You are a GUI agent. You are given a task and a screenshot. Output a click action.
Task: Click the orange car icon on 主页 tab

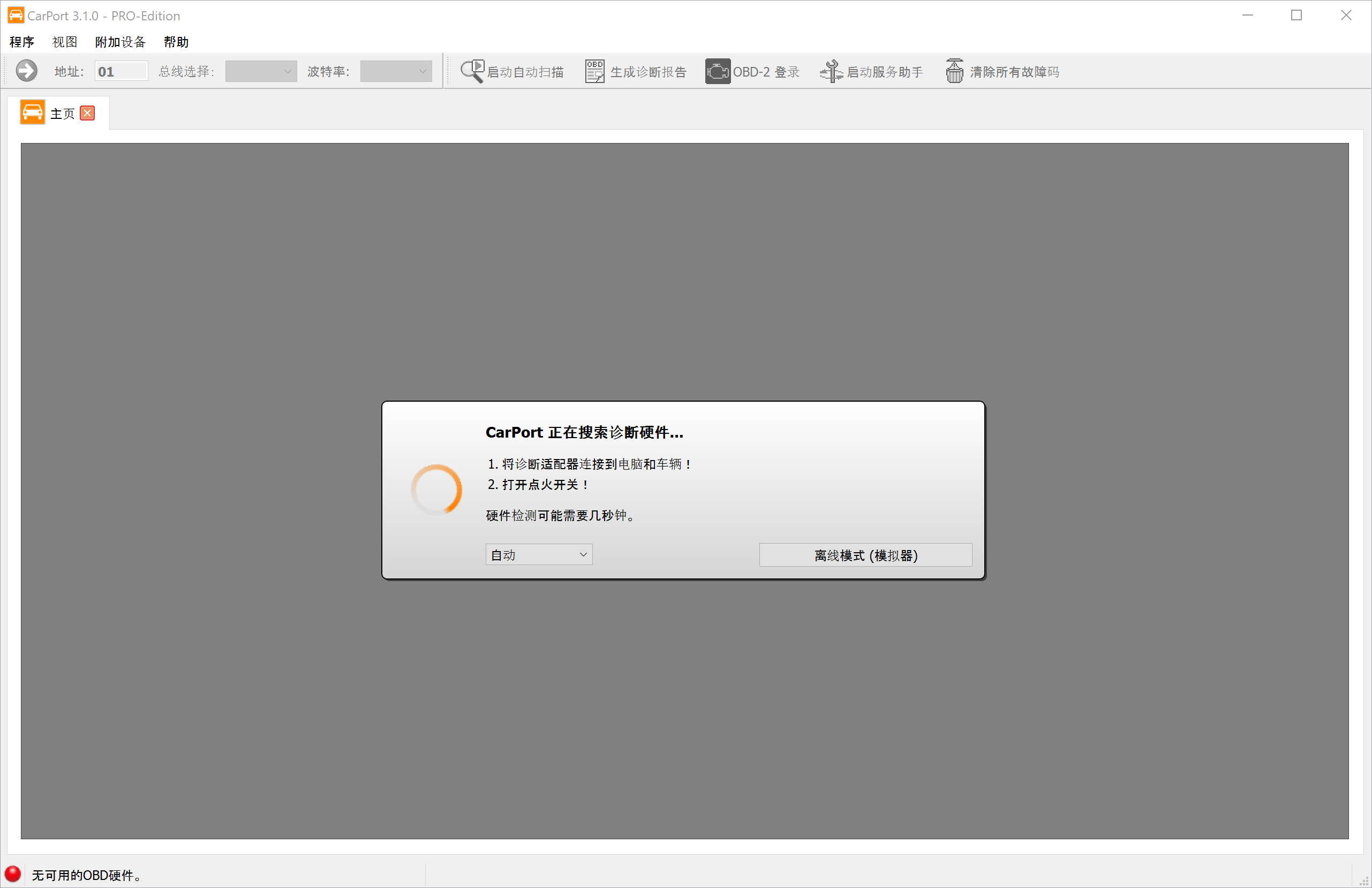pyautogui.click(x=32, y=112)
